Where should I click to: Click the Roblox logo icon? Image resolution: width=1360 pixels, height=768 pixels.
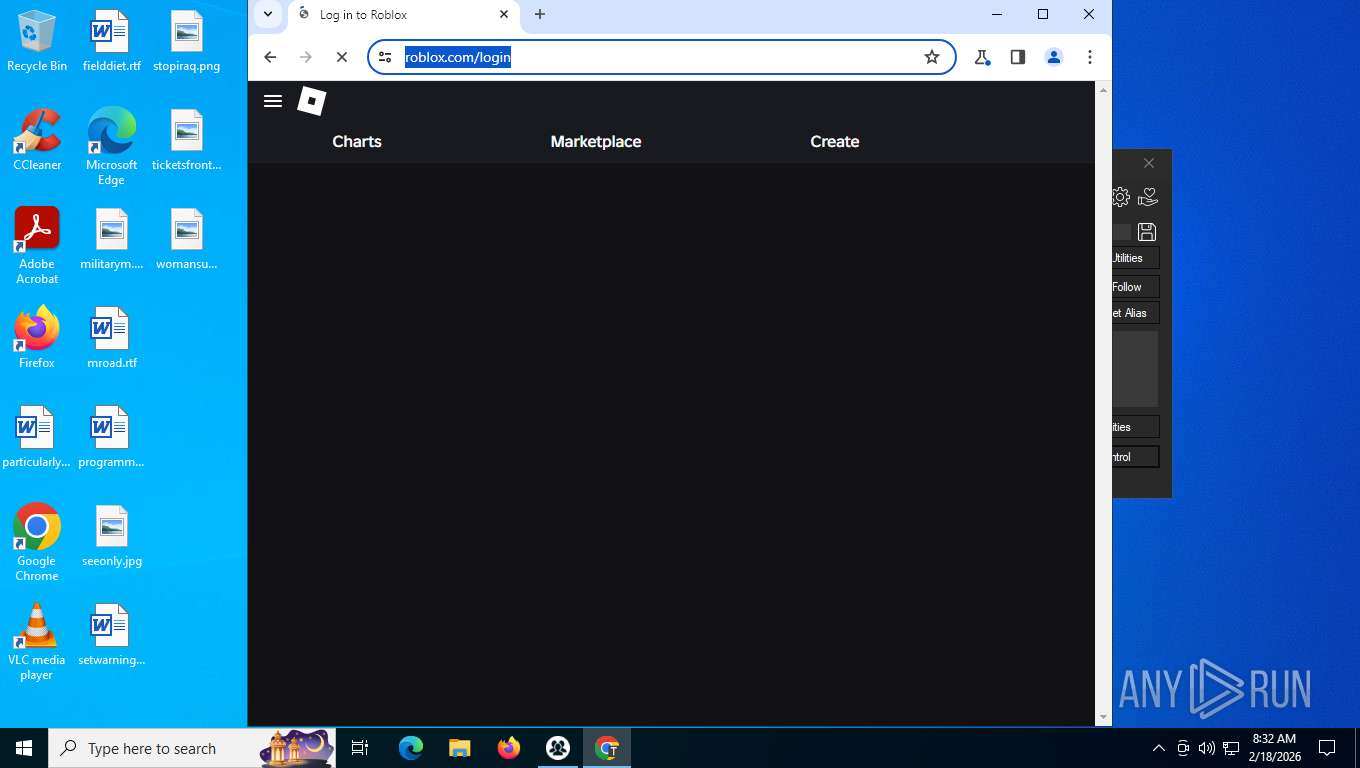pos(312,101)
